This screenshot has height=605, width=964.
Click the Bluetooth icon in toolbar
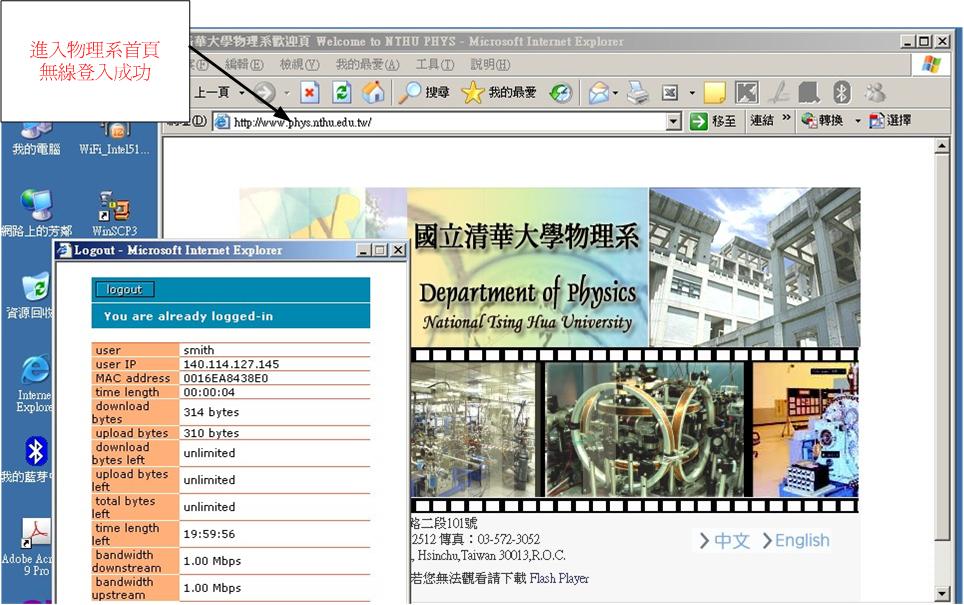(x=841, y=92)
